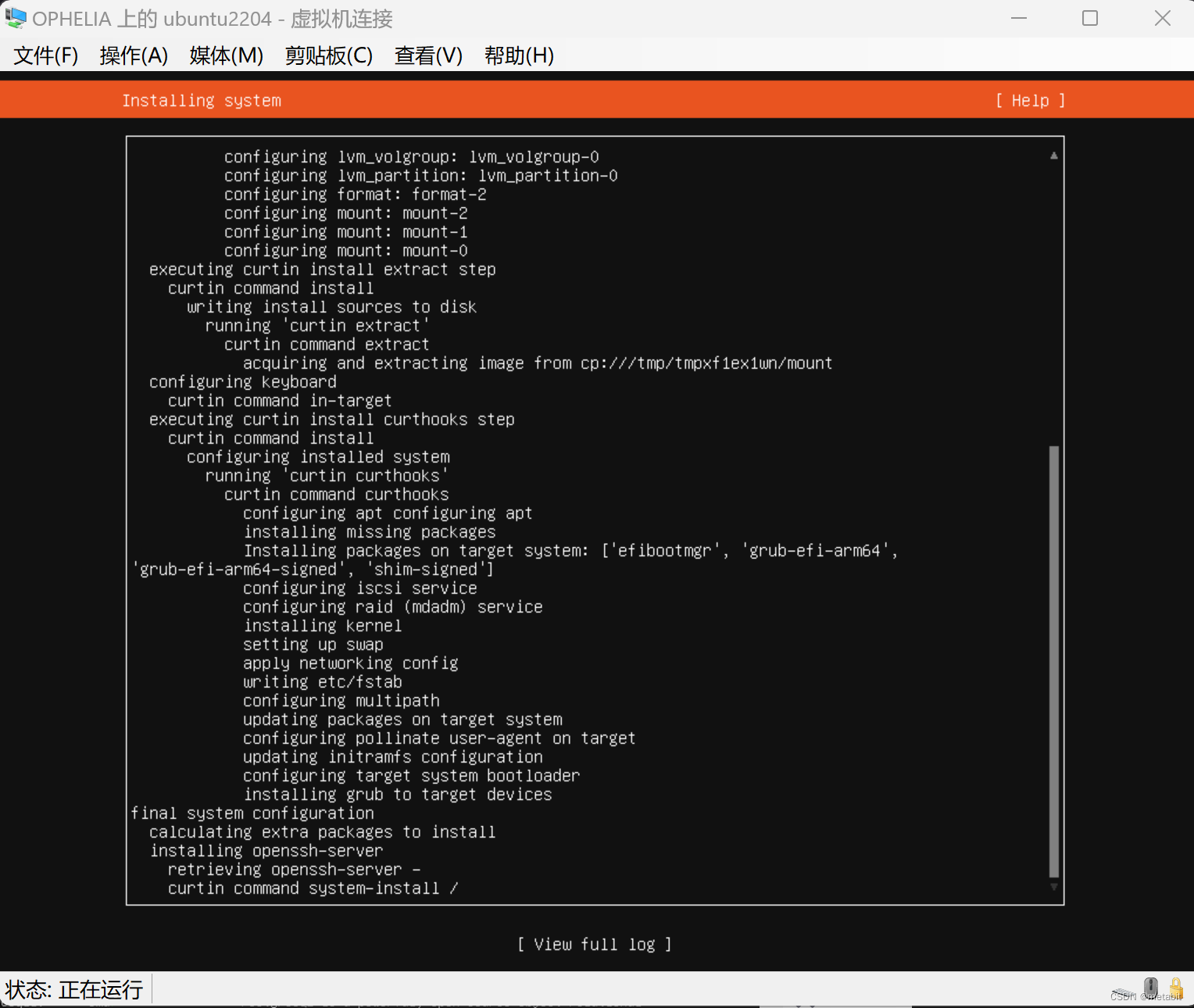Click the log scrollbar up arrow
Screen dimensions: 1194x1008
tap(1053, 155)
